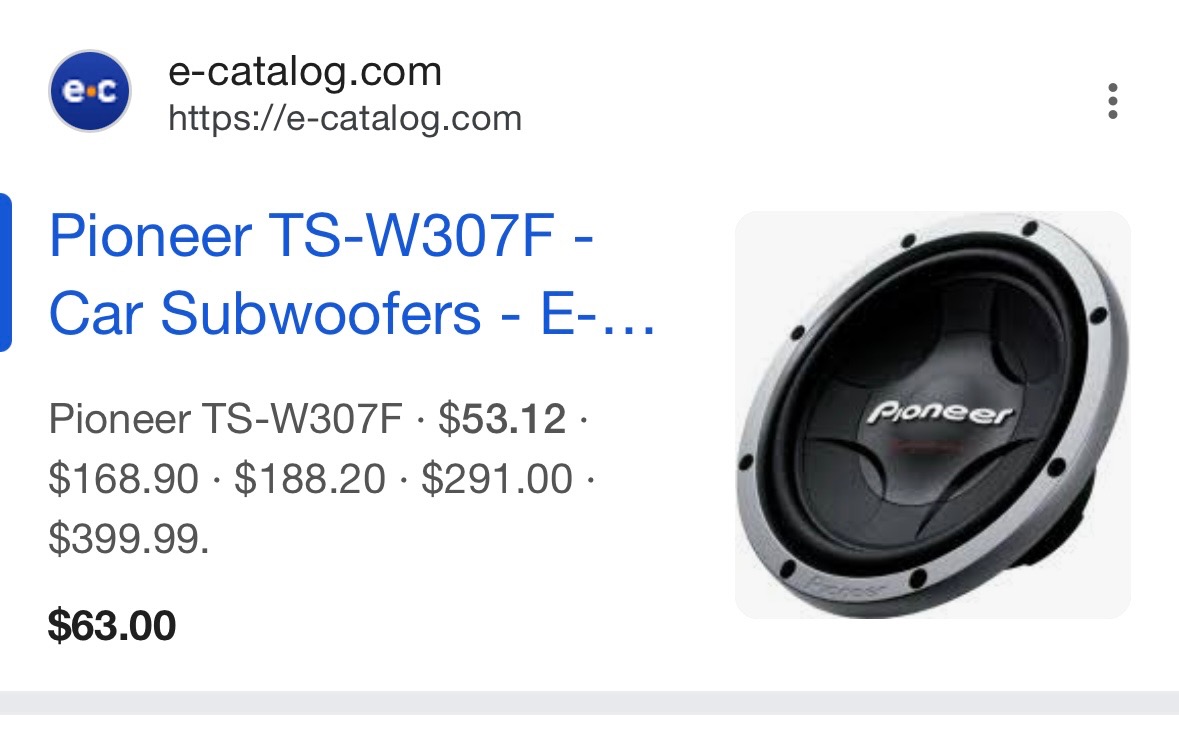1179x732 pixels.
Task: Click the blue vertical bar beside title
Action: click(5, 272)
